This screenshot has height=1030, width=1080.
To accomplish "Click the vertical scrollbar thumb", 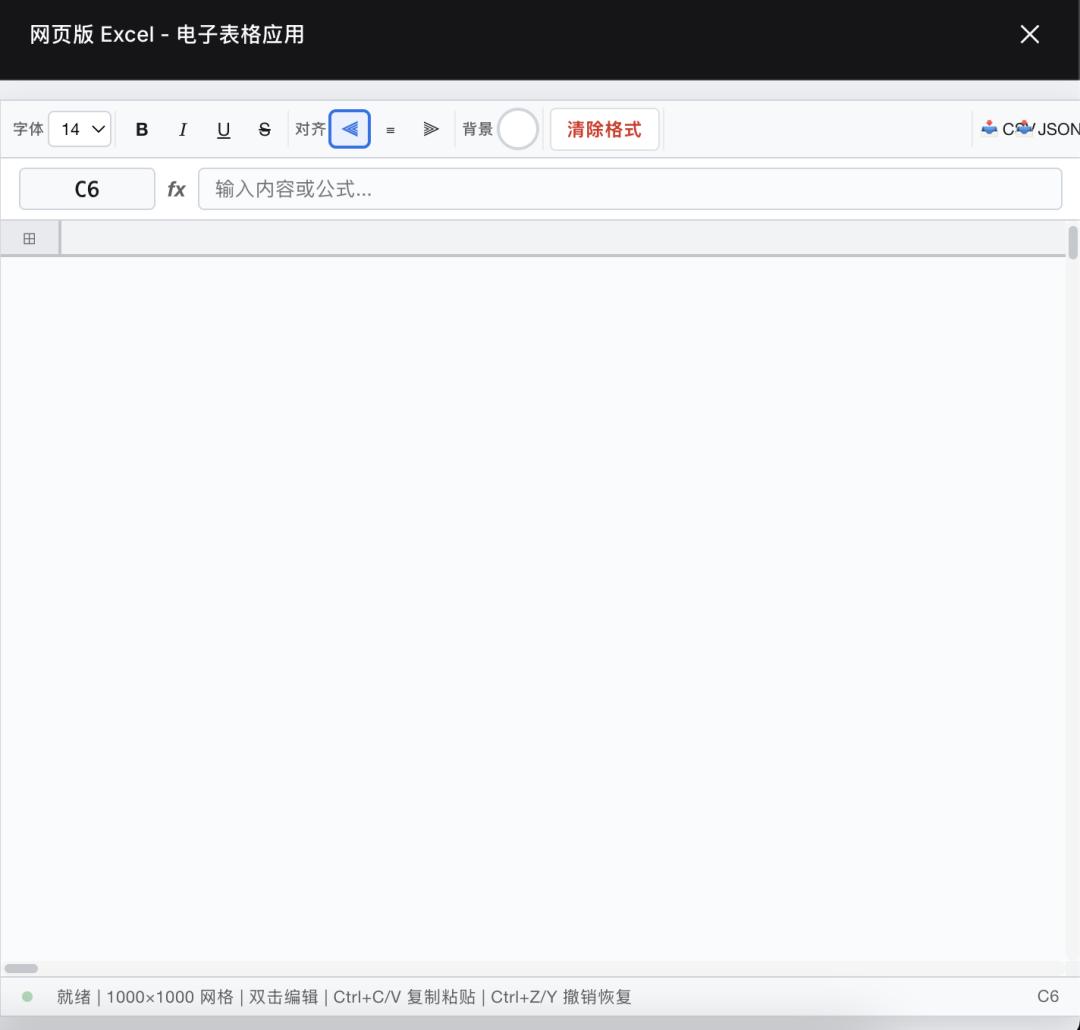I will [x=1072, y=243].
